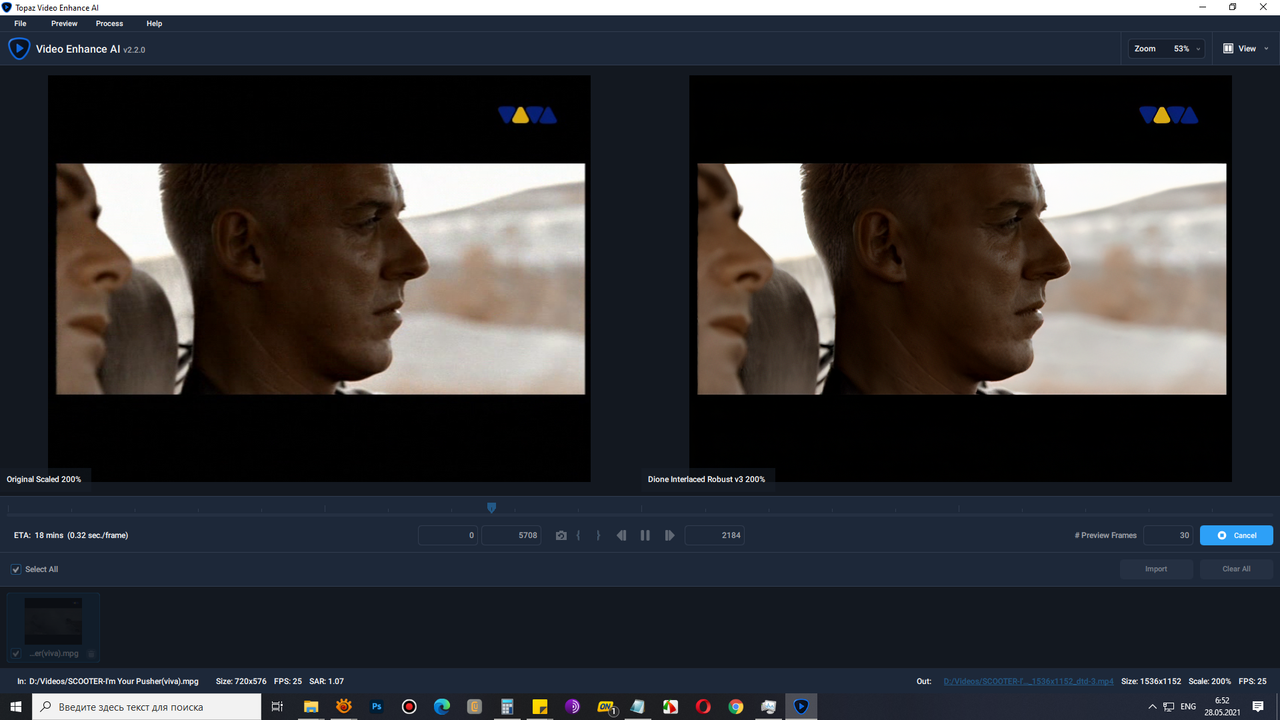Open Google Chrome from the taskbar
Screen dimensions: 1280x720
[x=736, y=707]
